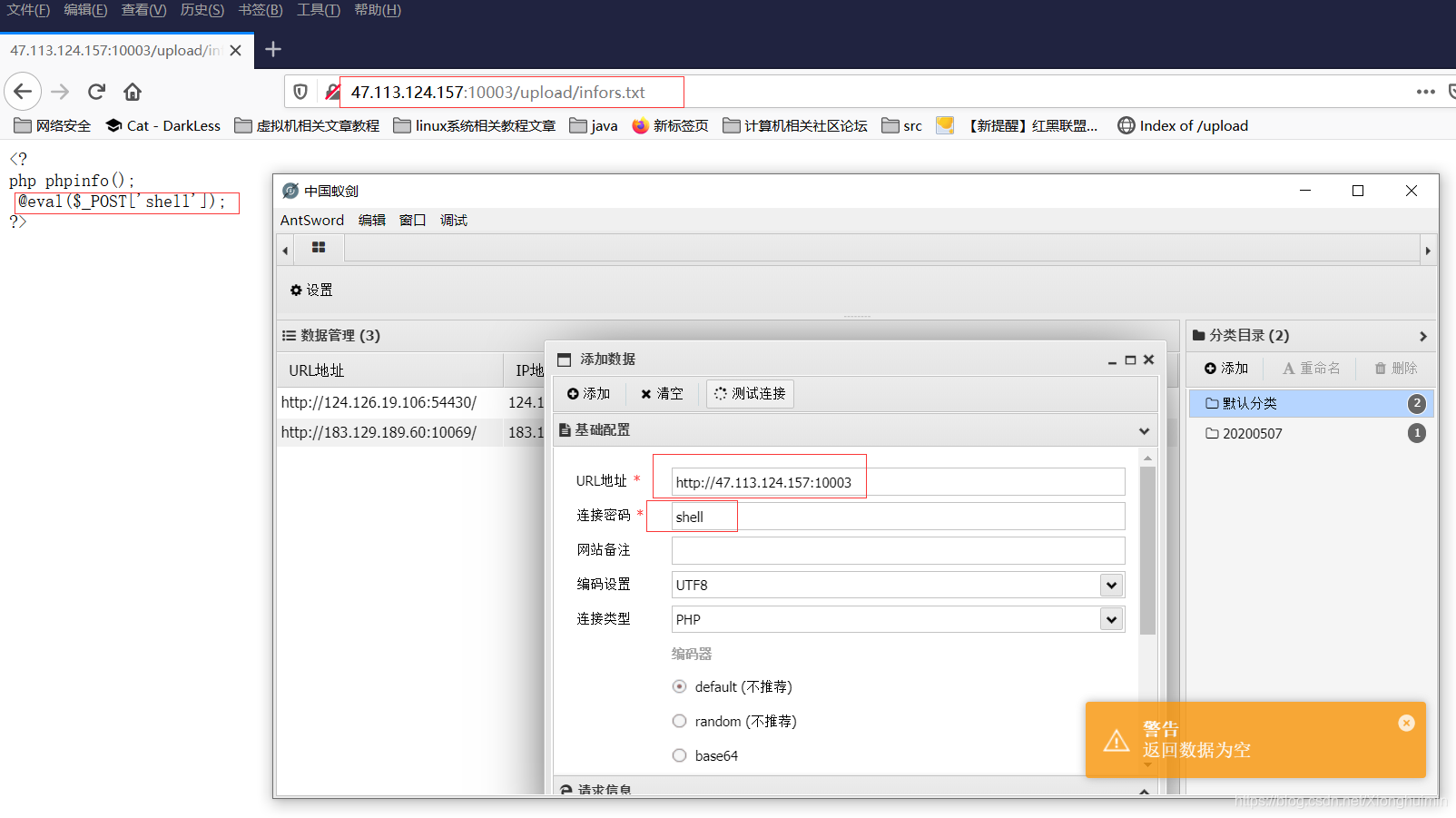Viewport: 1456px width, 818px height.
Task: Select the default (不推荐) encoder radio
Action: (x=679, y=686)
